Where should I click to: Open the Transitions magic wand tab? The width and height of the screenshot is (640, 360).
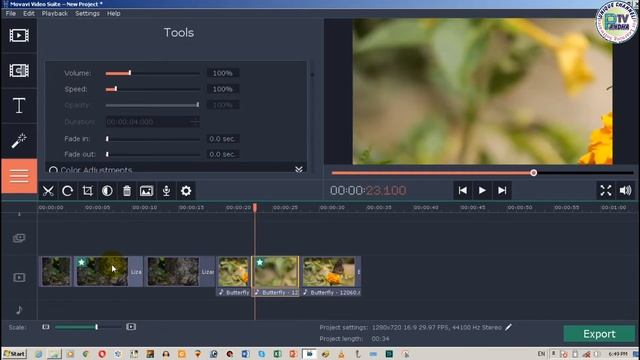click(x=19, y=141)
